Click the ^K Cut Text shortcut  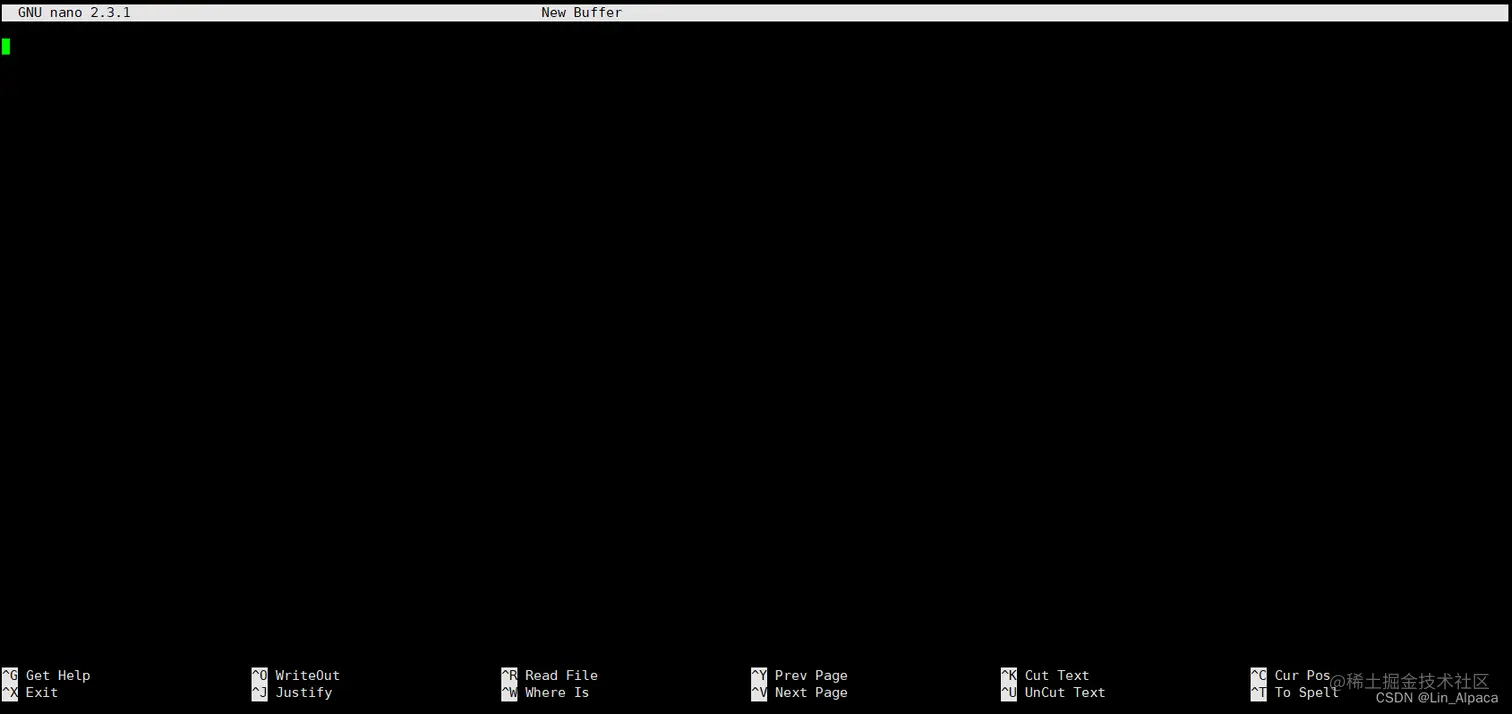click(1045, 675)
